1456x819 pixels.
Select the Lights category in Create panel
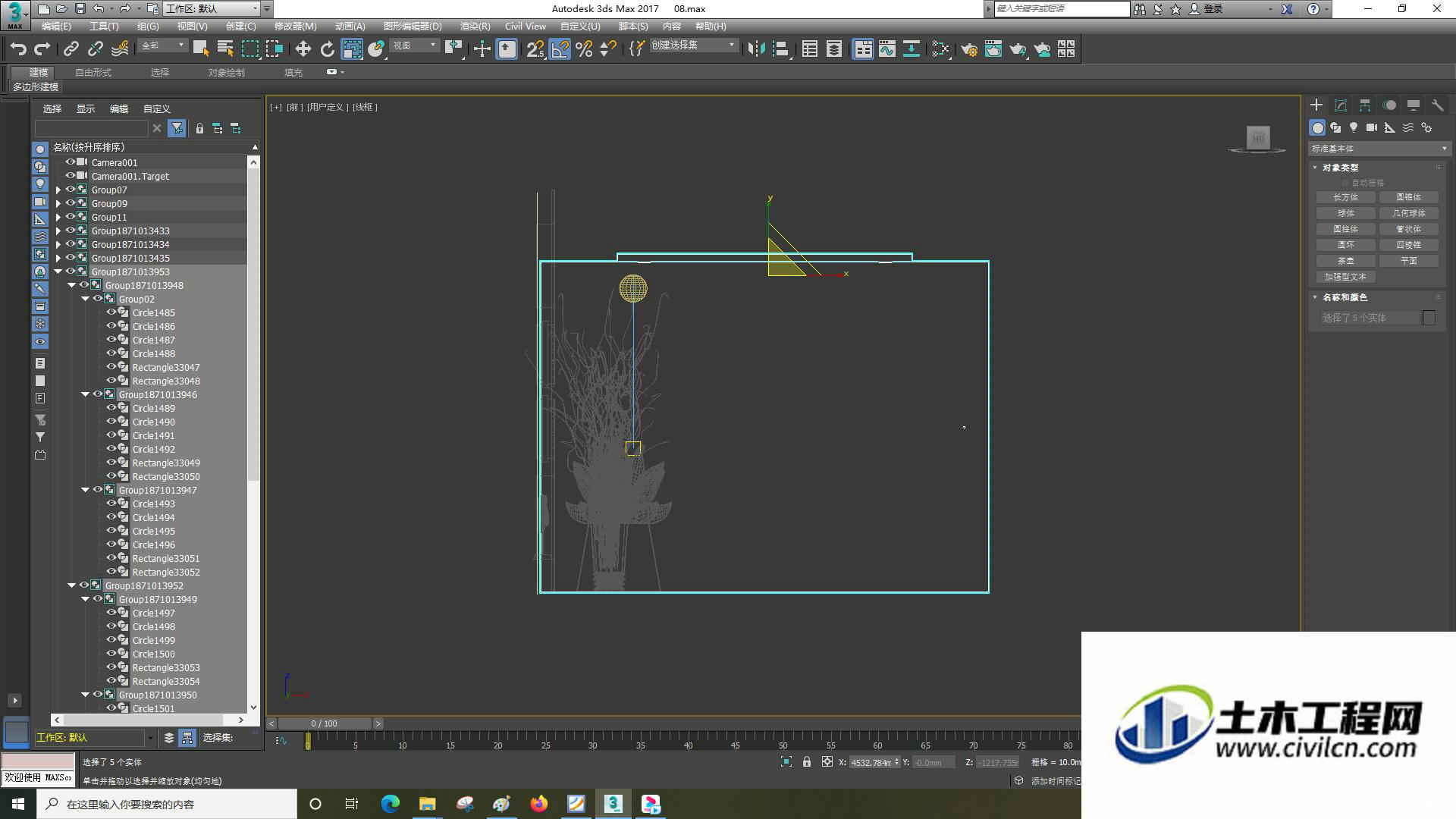1354,127
